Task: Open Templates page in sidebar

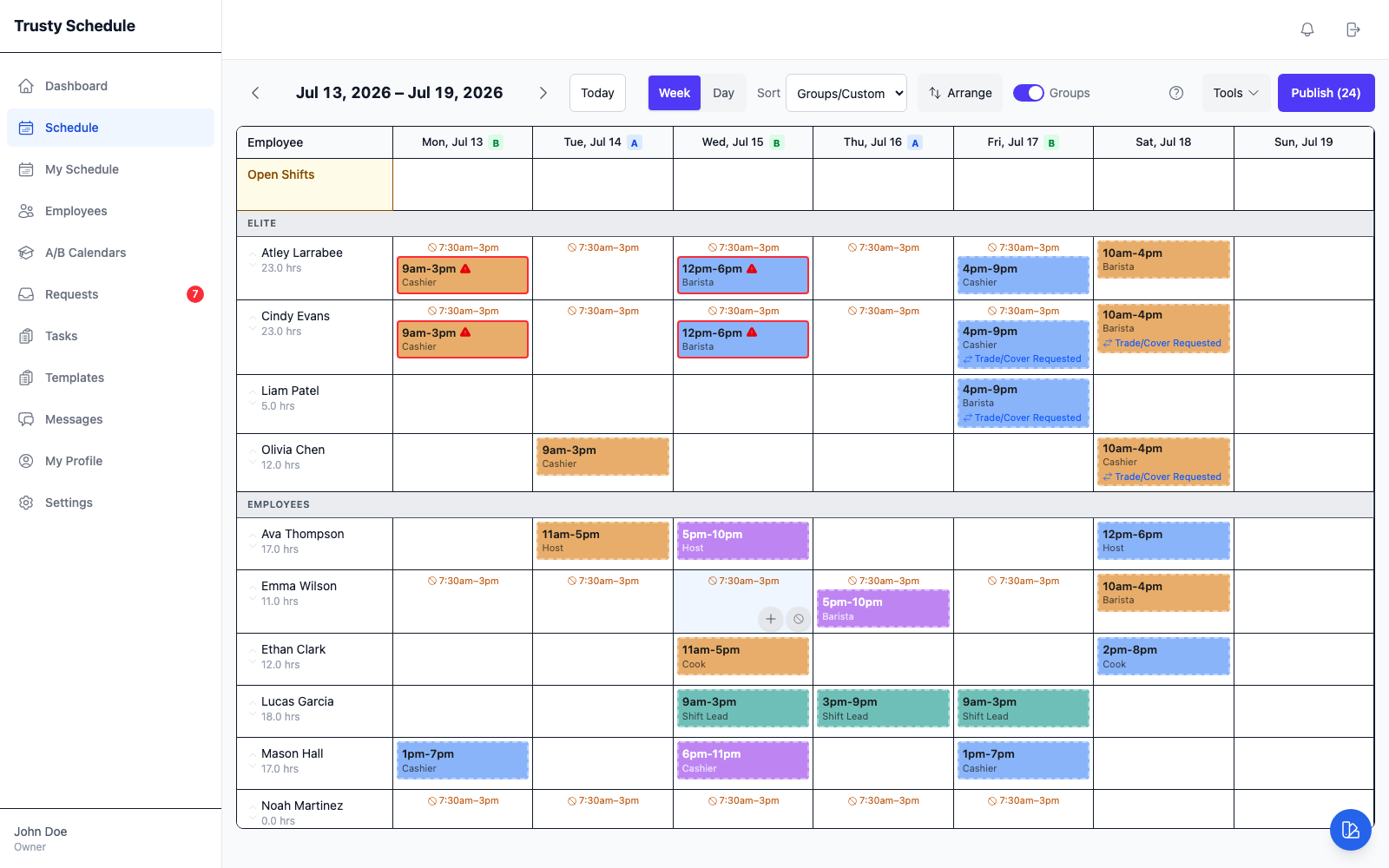Action: coord(110,378)
